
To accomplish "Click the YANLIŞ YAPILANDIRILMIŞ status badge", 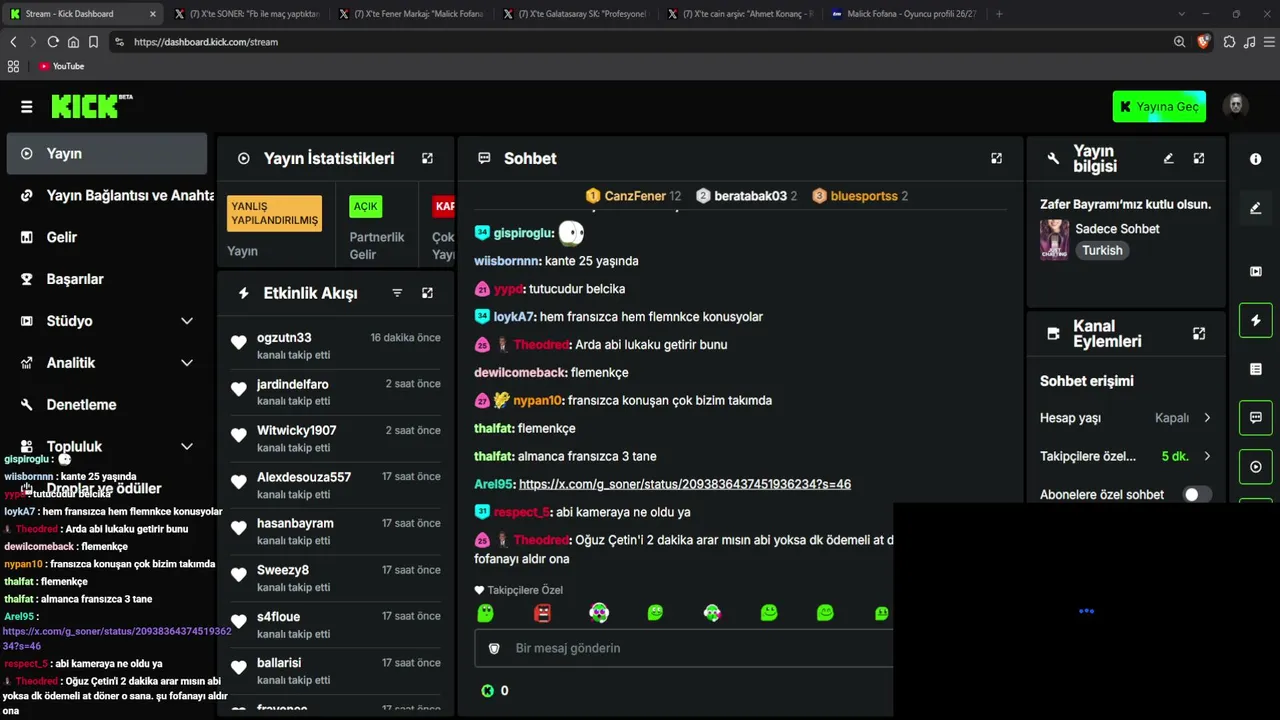I will click(274, 213).
